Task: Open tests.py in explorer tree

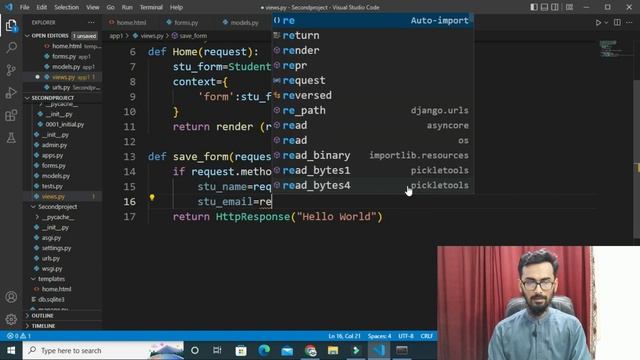Action: point(52,186)
